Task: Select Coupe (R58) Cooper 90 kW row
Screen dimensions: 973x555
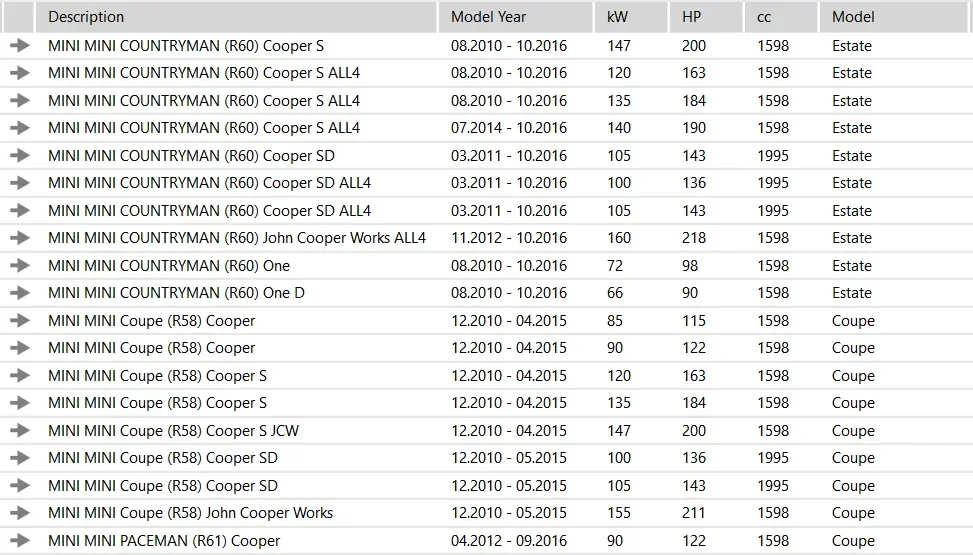Action: [486, 348]
